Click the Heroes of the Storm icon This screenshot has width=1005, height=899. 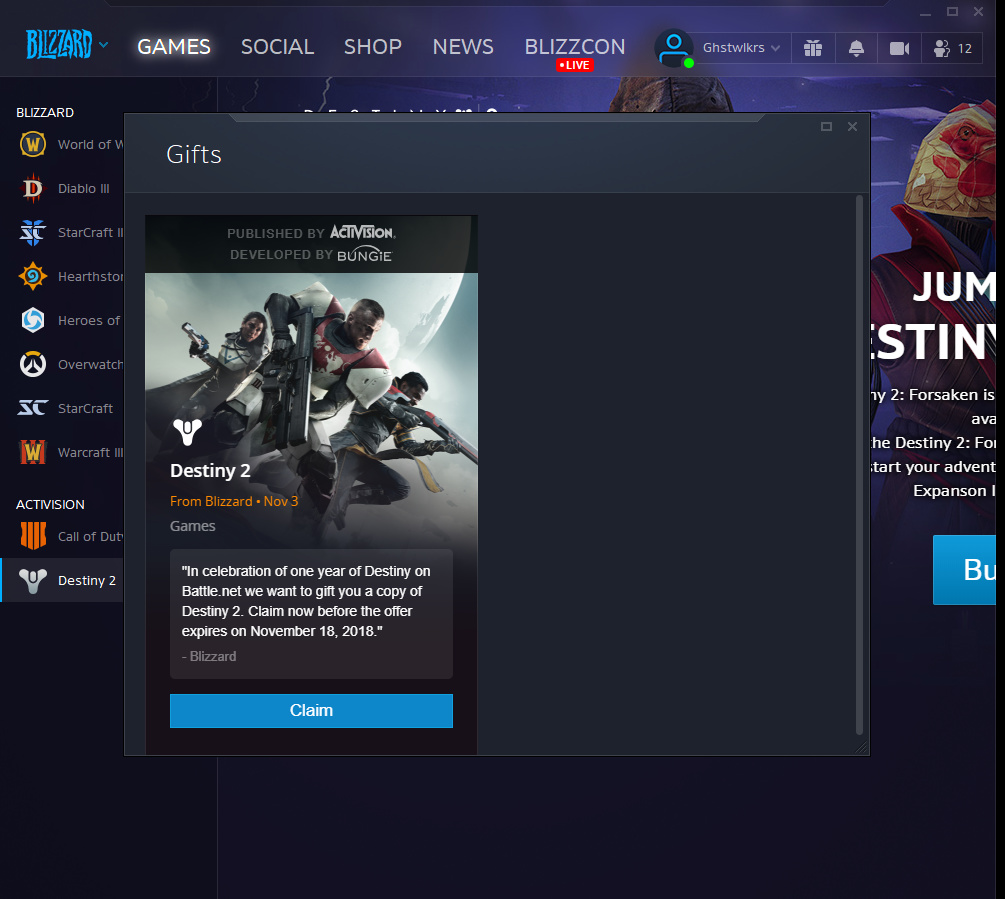click(x=33, y=320)
